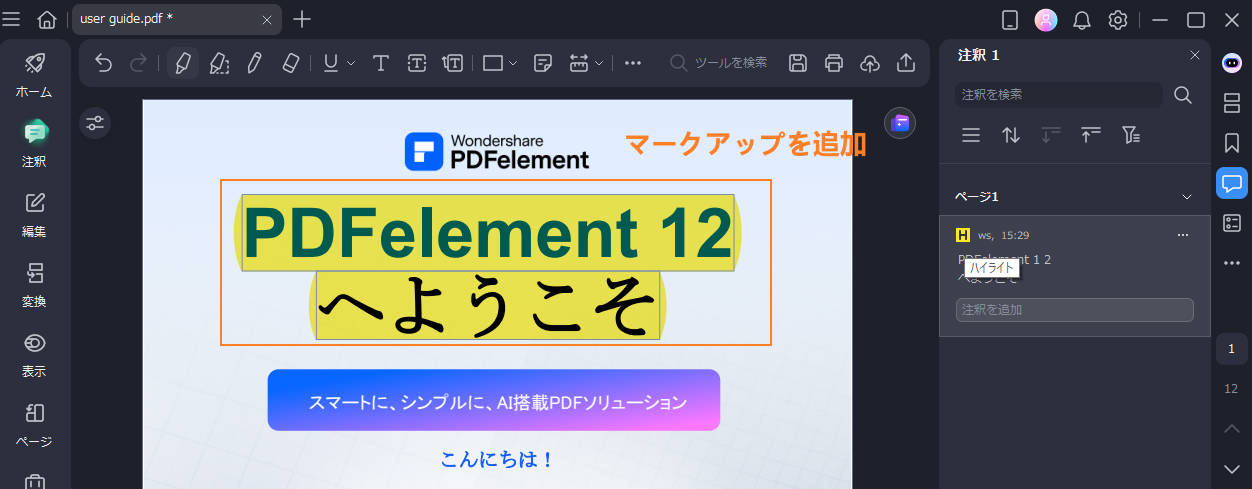Upload the document to cloud
This screenshot has width=1252, height=489.
(870, 63)
